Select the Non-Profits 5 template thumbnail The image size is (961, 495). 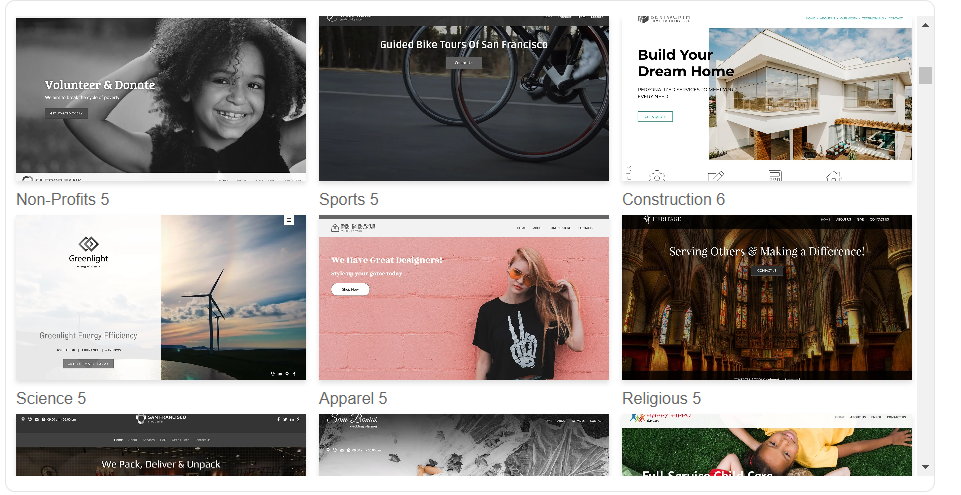tap(161, 99)
